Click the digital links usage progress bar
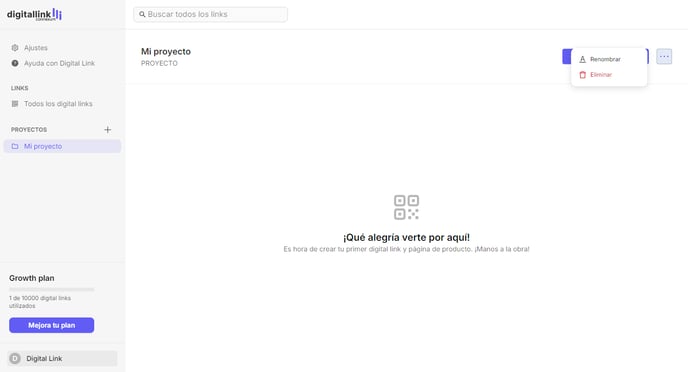 51,290
